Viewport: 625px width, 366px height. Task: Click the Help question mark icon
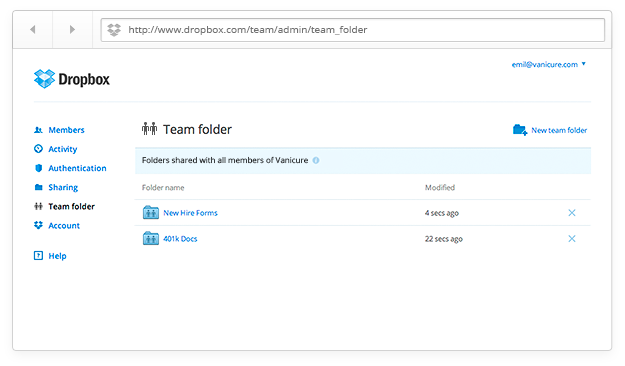[x=38, y=256]
